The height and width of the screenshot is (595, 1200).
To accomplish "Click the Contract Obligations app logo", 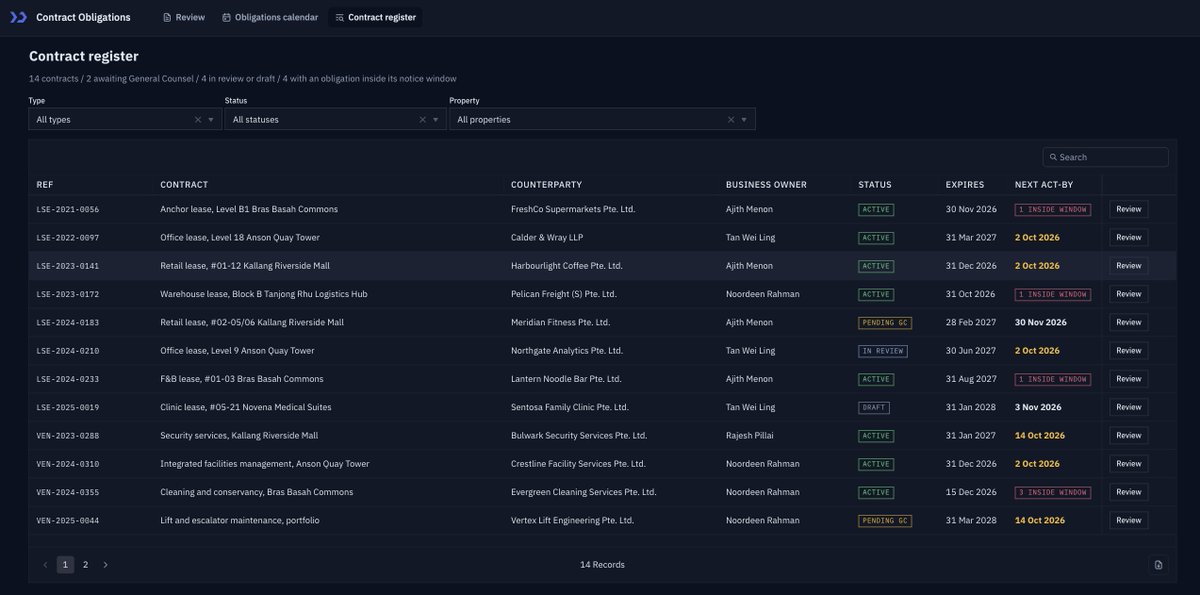I will [18, 17].
